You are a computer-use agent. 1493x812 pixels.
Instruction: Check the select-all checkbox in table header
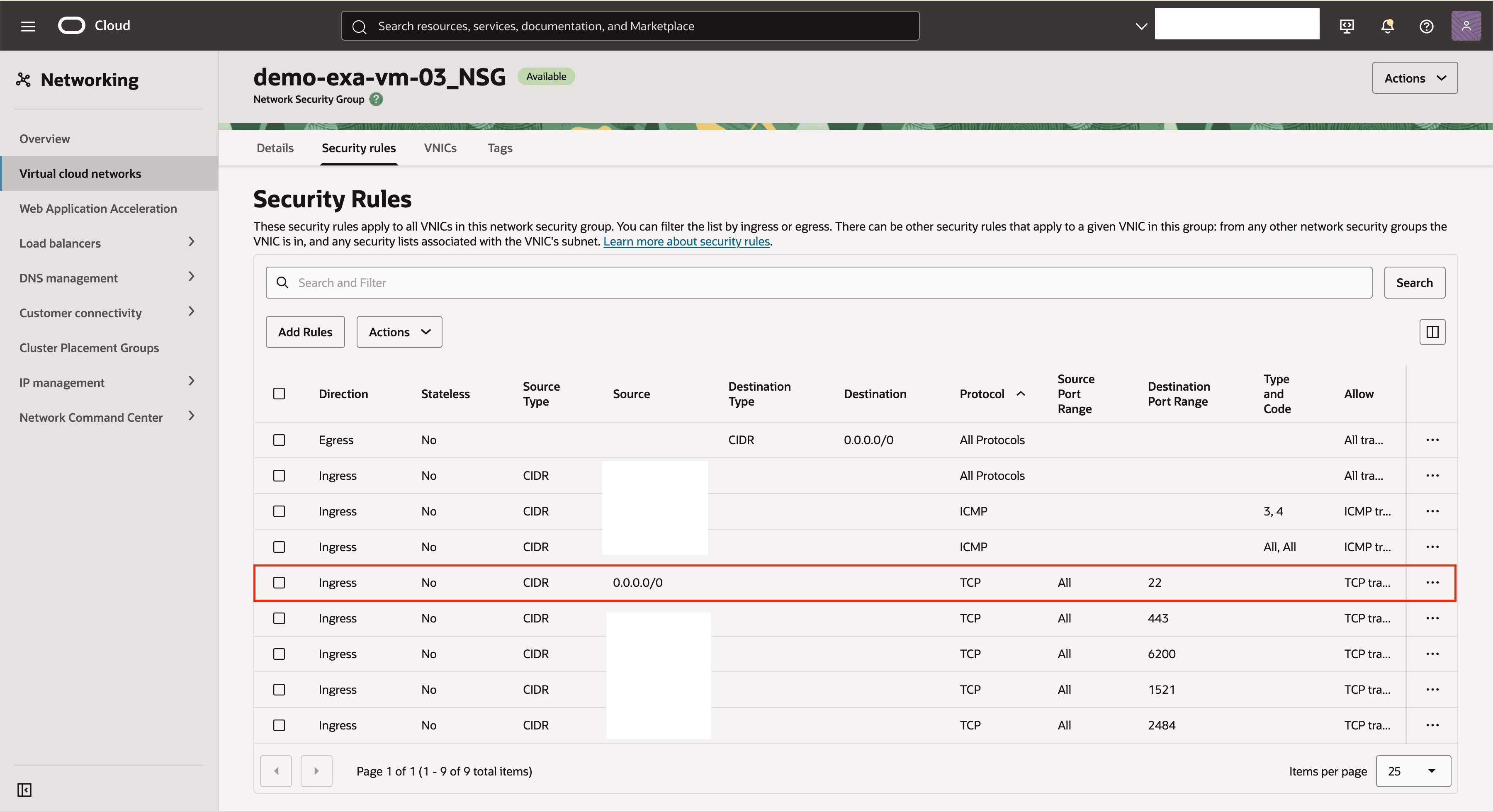pos(280,394)
